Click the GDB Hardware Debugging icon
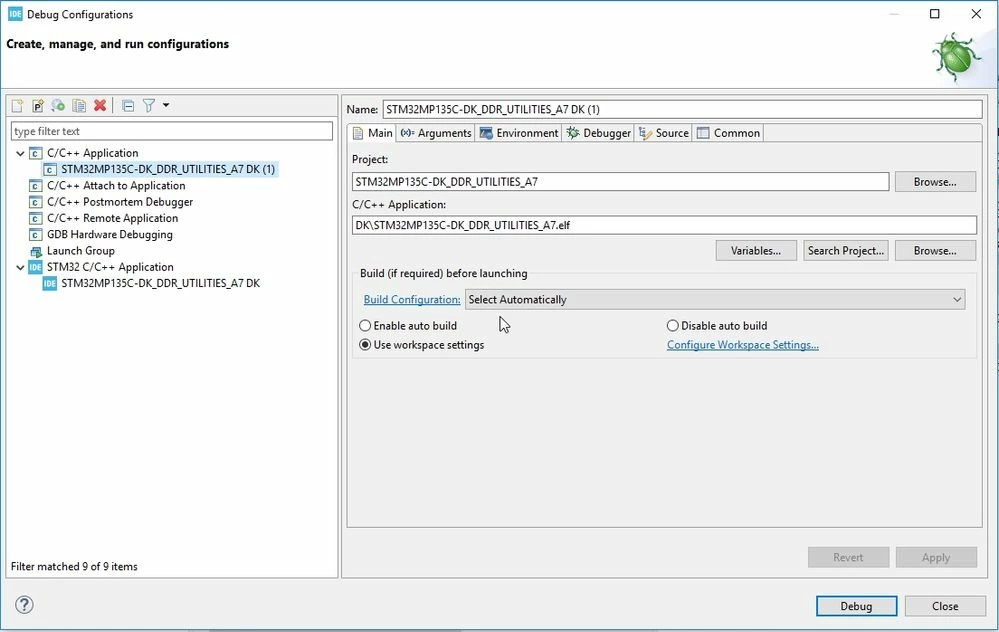The width and height of the screenshot is (999, 632). click(x=36, y=235)
